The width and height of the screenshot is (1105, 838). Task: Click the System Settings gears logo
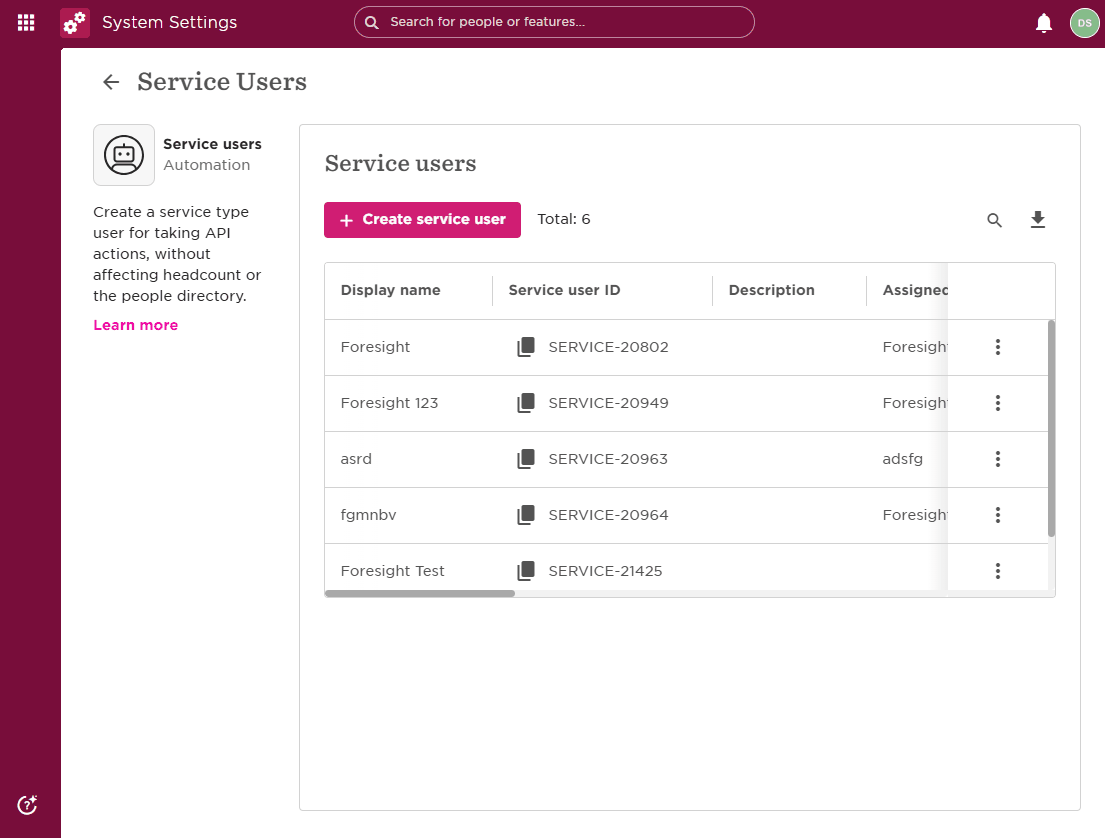tap(75, 23)
